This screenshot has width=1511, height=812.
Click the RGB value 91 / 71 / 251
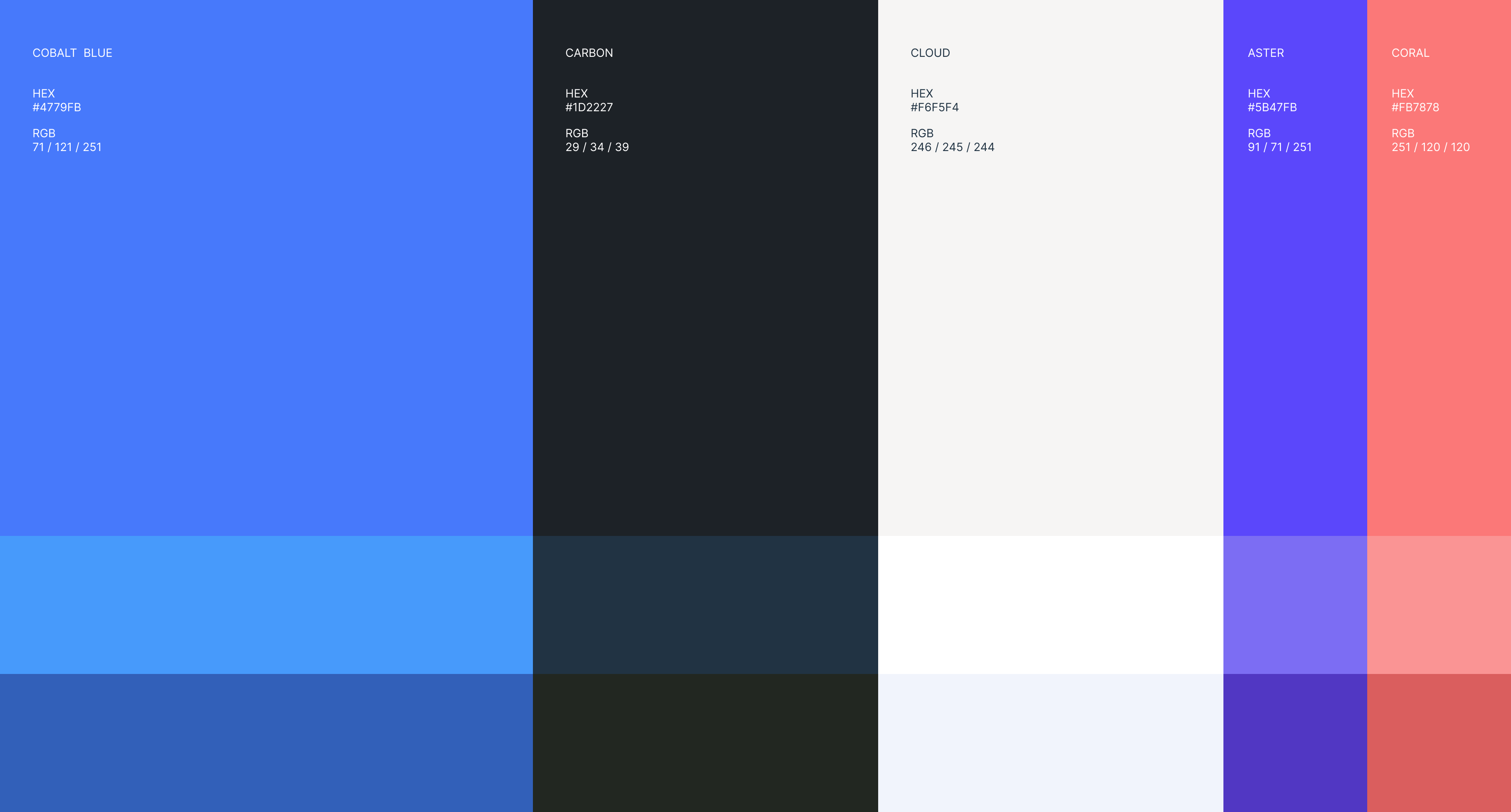pos(1280,147)
